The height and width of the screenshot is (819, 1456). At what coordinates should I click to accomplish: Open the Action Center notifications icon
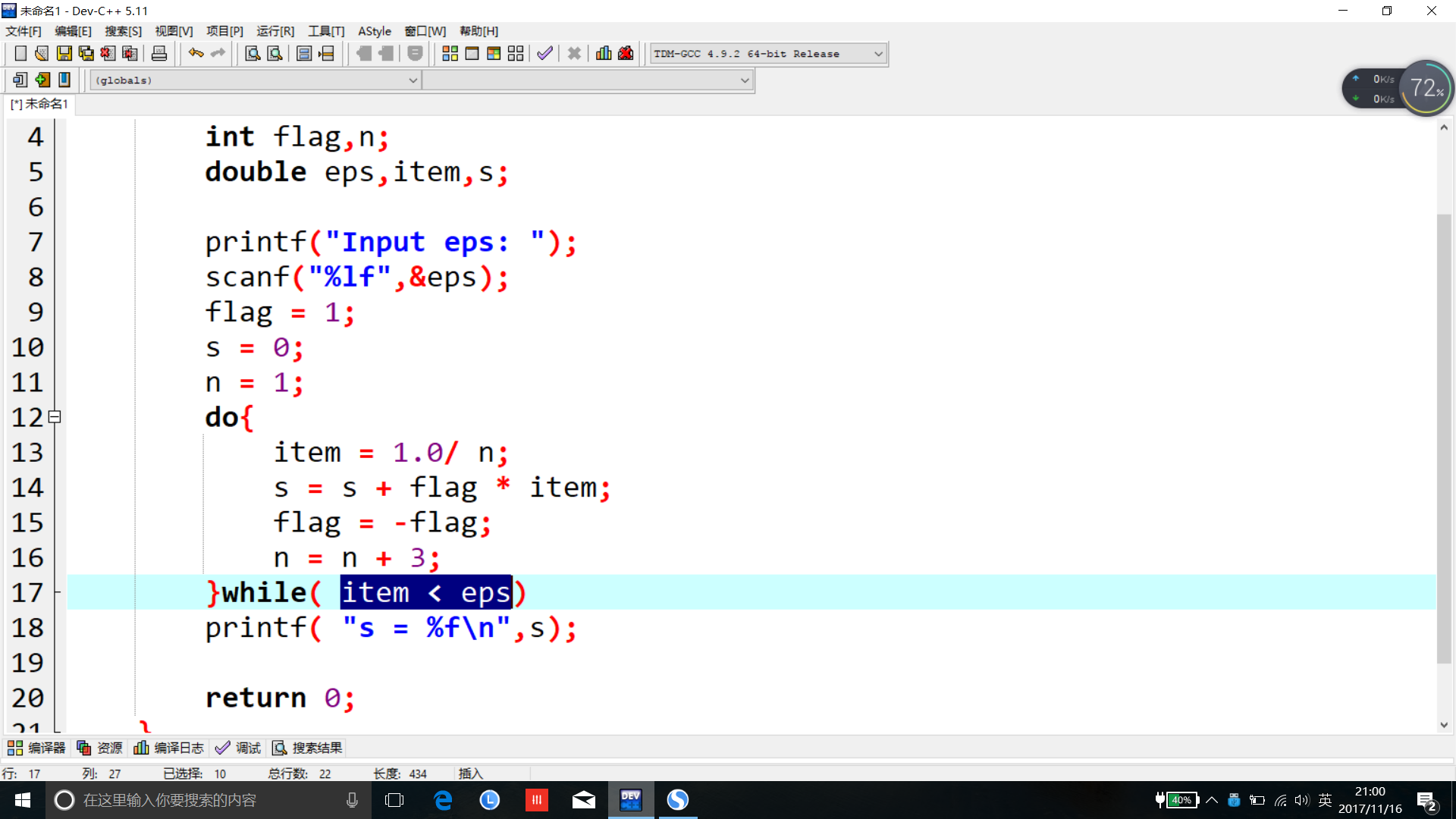1426,801
